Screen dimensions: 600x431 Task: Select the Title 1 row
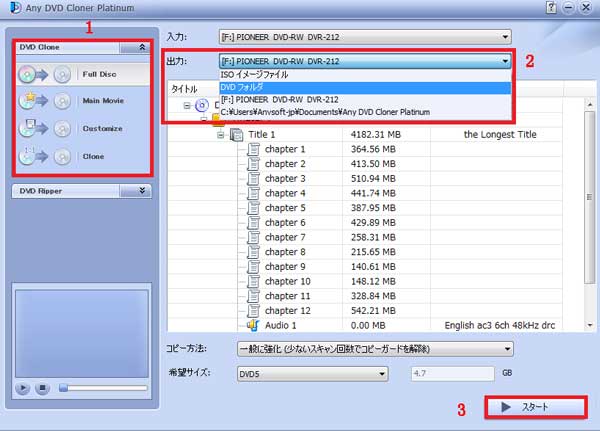click(x=364, y=135)
